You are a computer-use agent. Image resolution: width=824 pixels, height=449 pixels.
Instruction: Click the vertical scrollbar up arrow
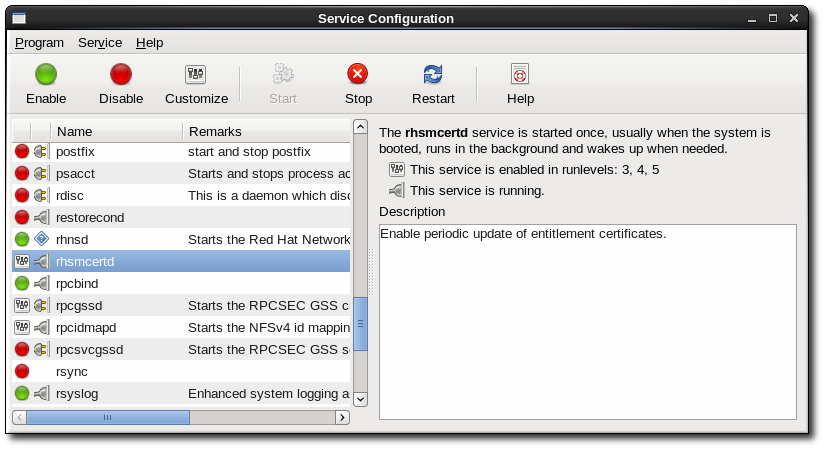(360, 127)
